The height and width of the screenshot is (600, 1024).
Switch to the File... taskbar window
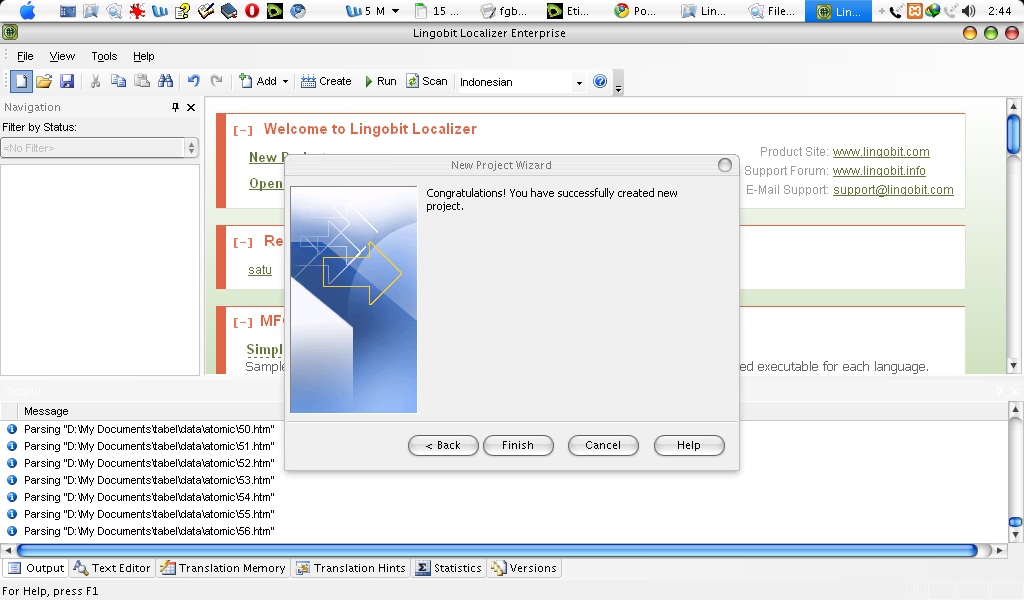tap(773, 11)
